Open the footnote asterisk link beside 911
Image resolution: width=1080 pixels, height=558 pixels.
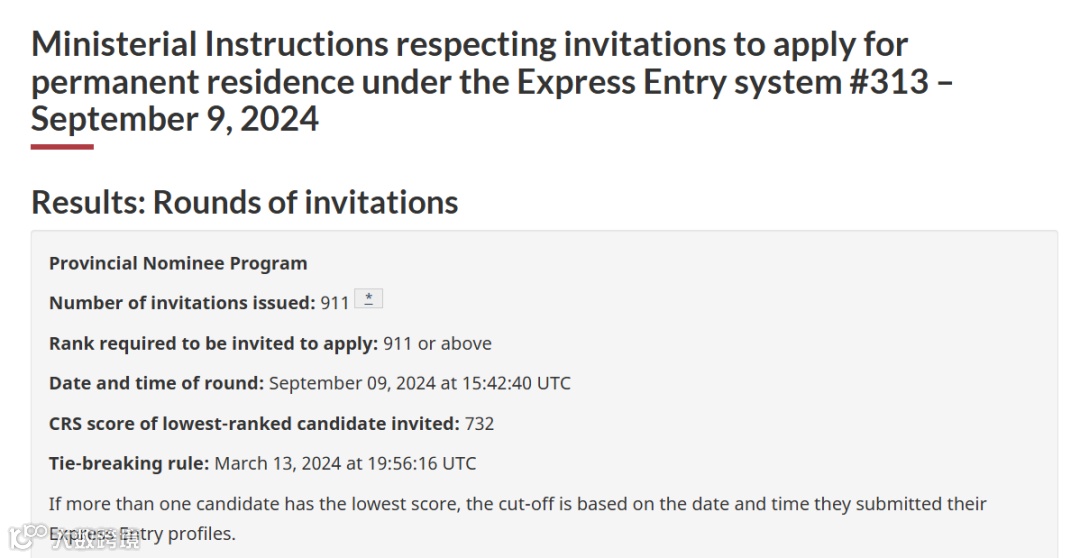pyautogui.click(x=368, y=299)
